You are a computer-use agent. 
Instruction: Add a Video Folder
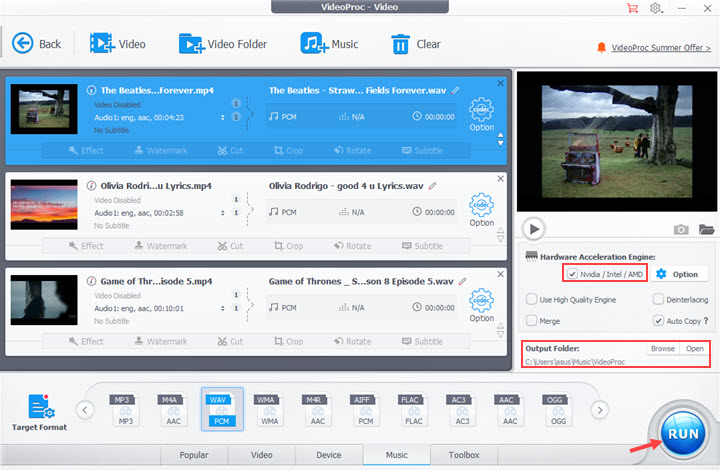[223, 44]
